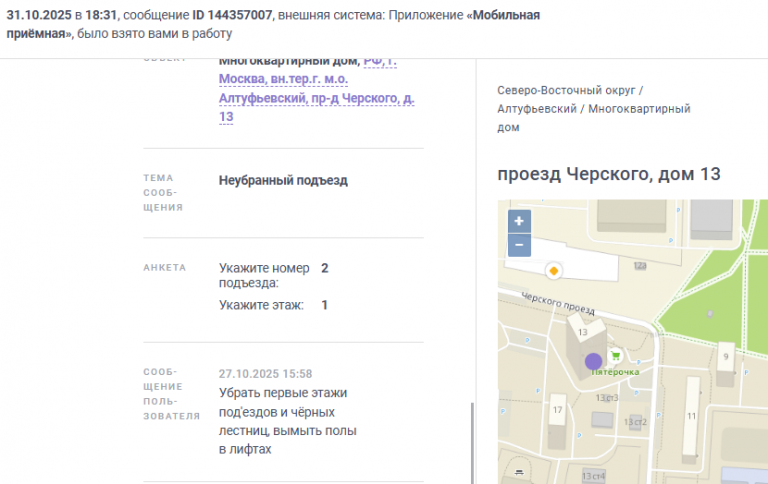Click building 12а label on map
Viewport: 768px width, 484px height.
[640, 266]
